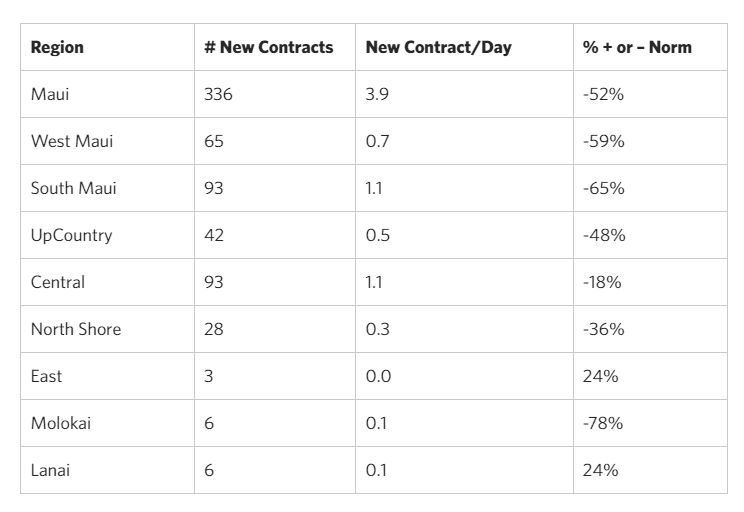Select the North Shore row label
The image size is (744, 512).
point(75,329)
